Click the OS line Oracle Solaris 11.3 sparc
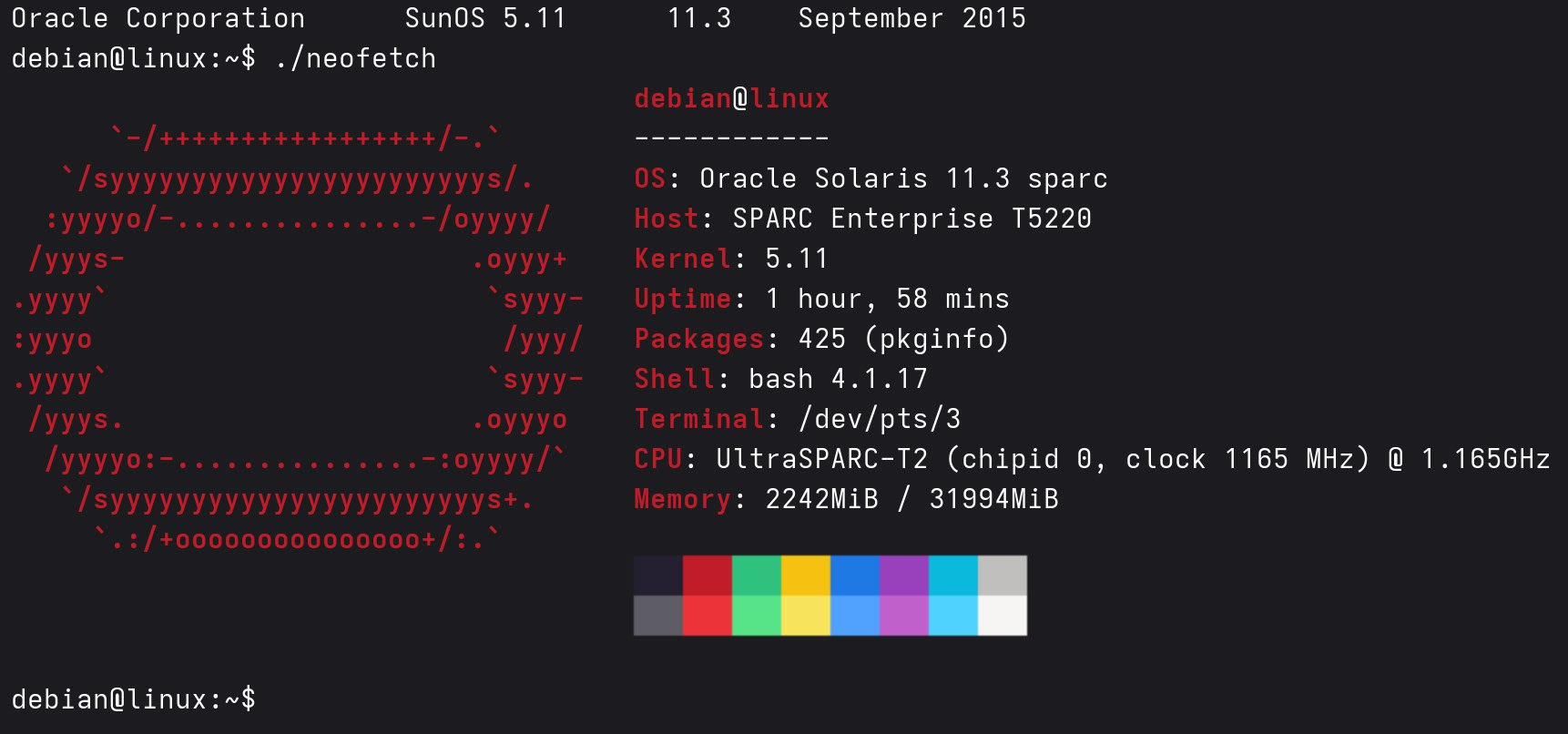 871,178
